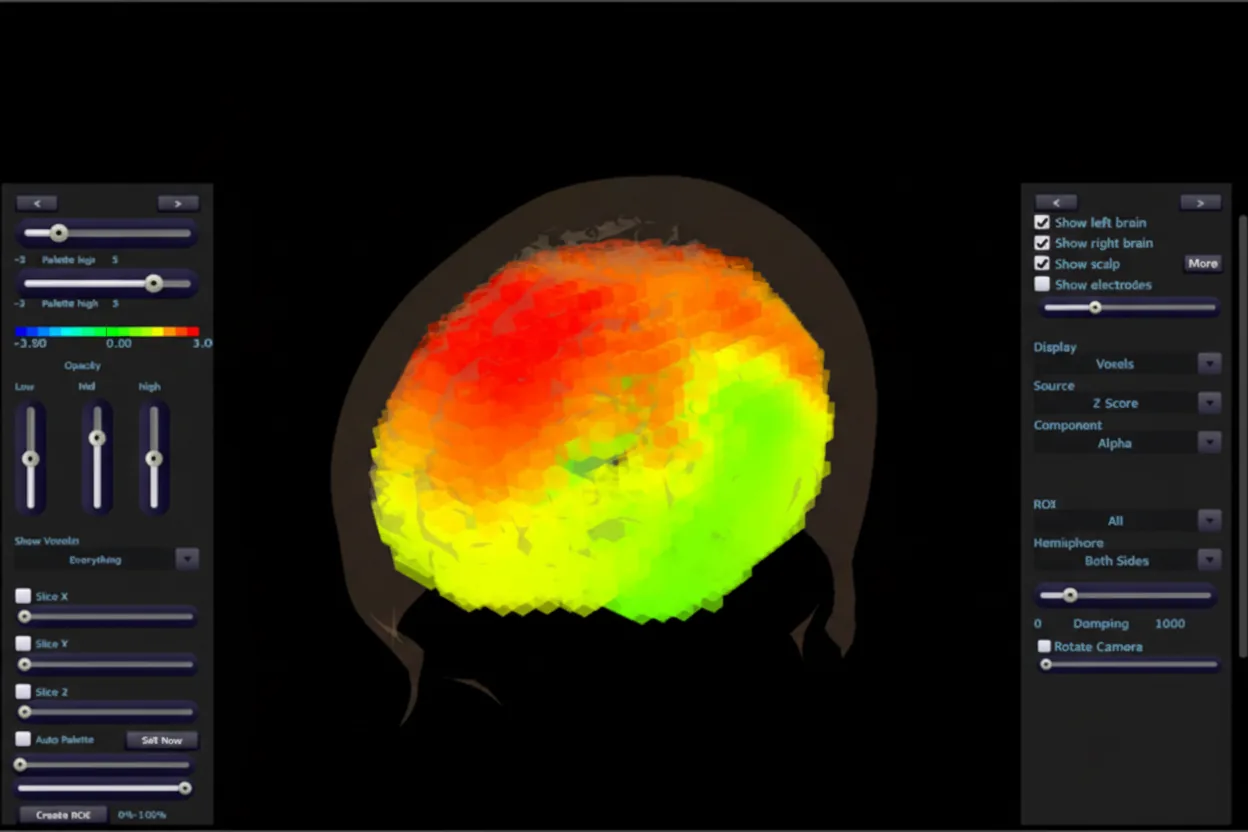Click the More button

[x=1203, y=263]
